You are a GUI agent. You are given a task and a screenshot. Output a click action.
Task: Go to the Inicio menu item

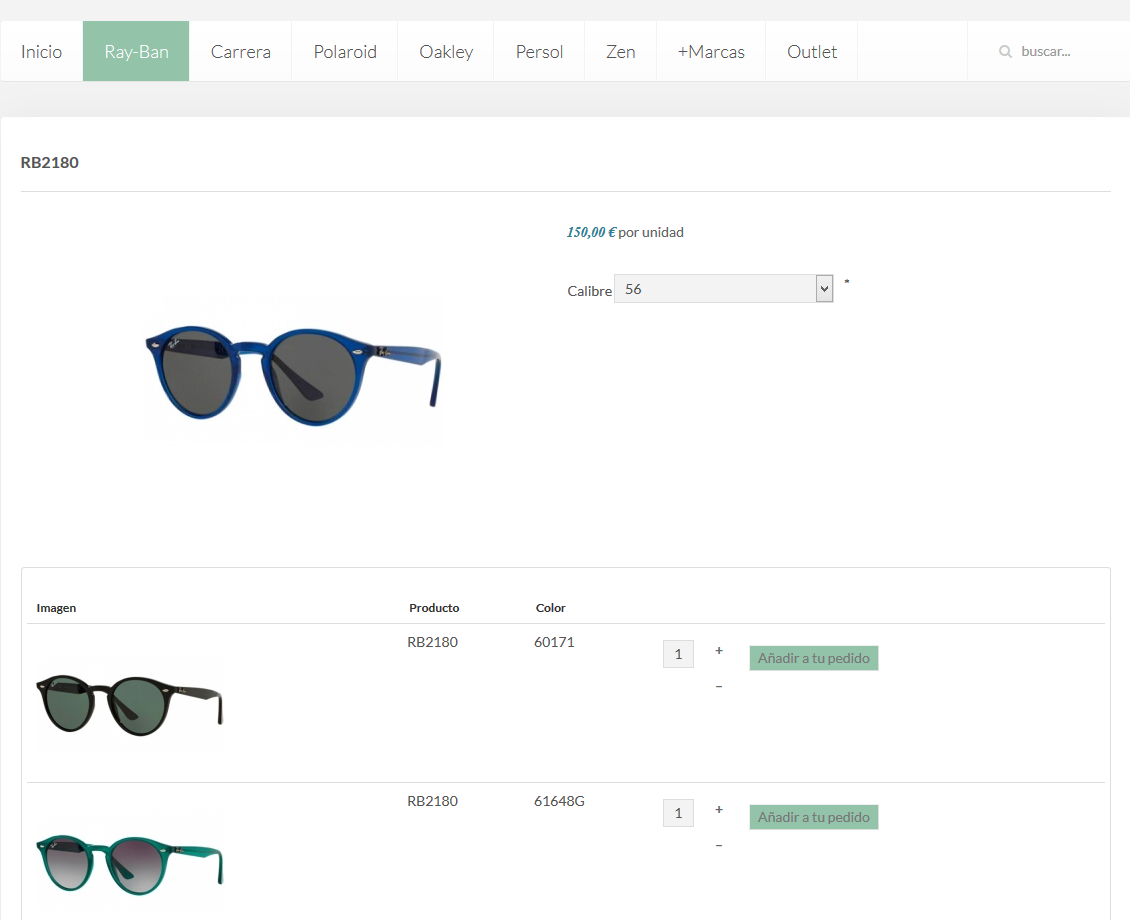41,51
